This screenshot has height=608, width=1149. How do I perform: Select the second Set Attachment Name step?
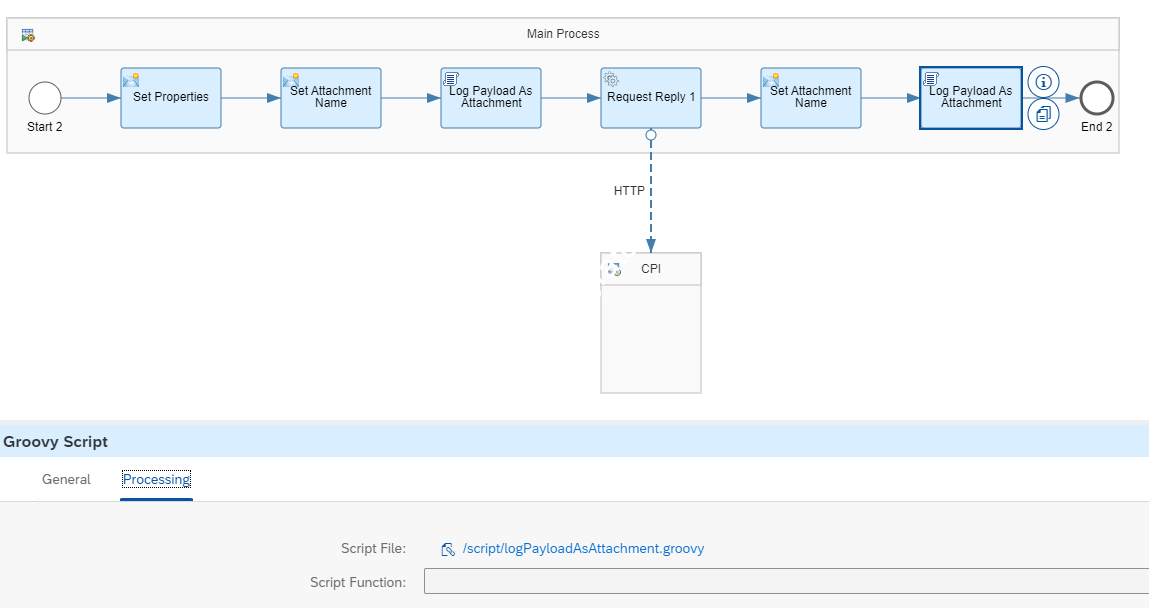tap(811, 98)
